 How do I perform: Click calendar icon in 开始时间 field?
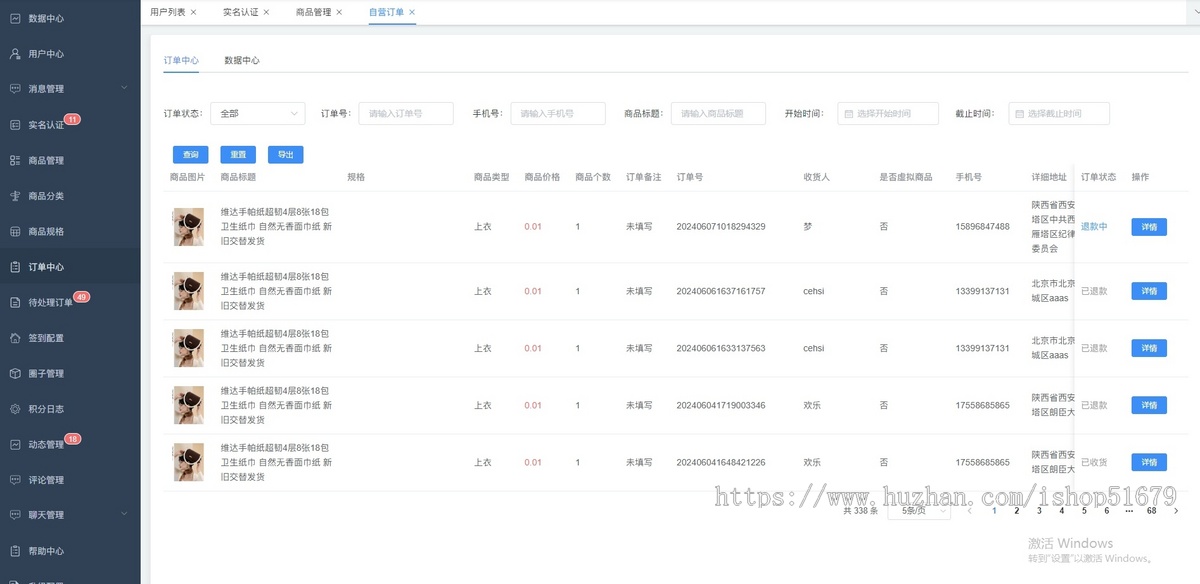click(x=848, y=114)
